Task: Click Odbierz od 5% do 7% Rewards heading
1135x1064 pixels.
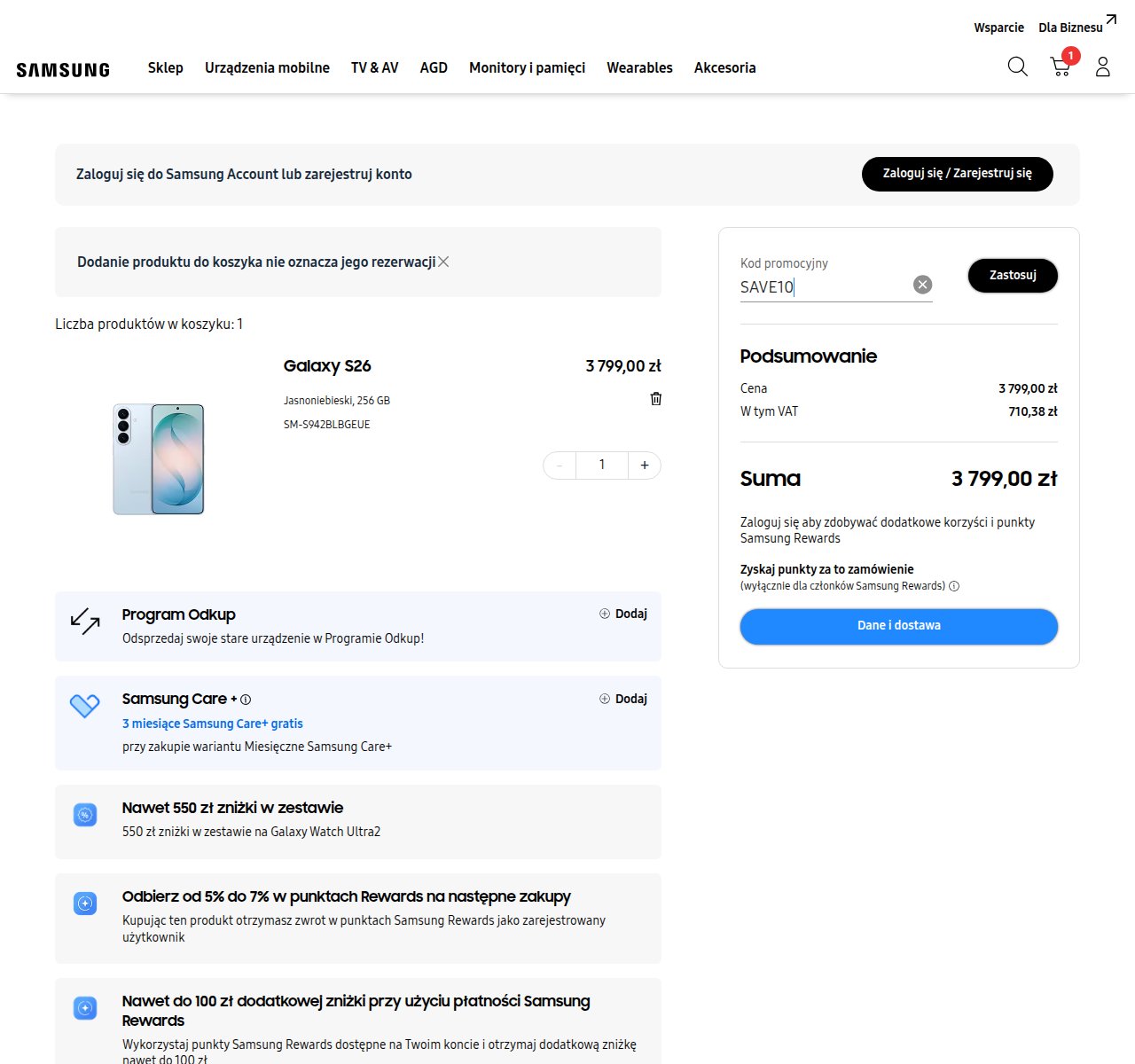Action: (347, 896)
